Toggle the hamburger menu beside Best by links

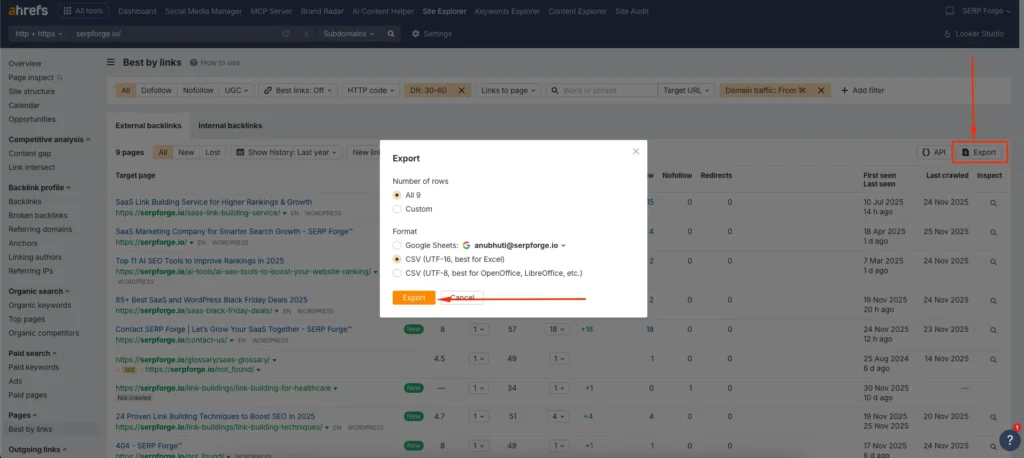(111, 62)
